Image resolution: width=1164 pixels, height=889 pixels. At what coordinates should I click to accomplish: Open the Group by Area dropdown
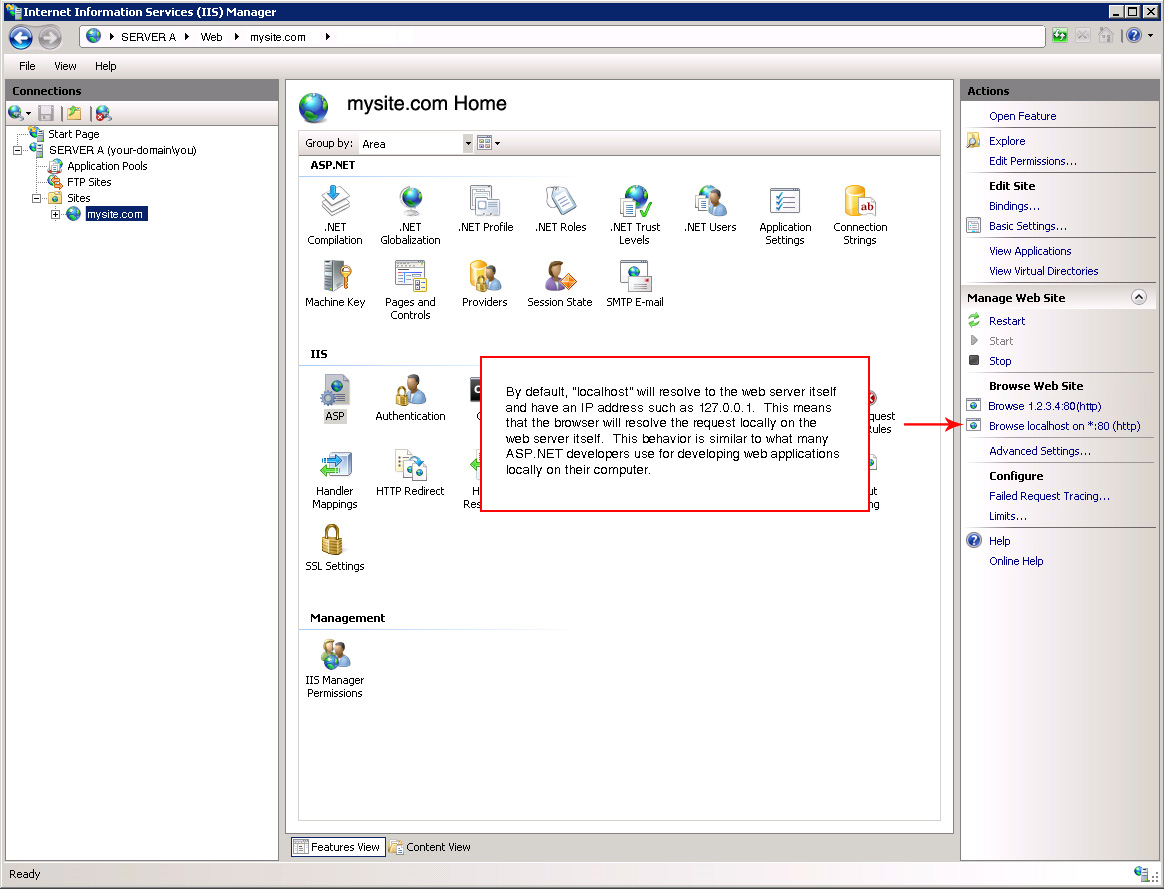point(468,143)
